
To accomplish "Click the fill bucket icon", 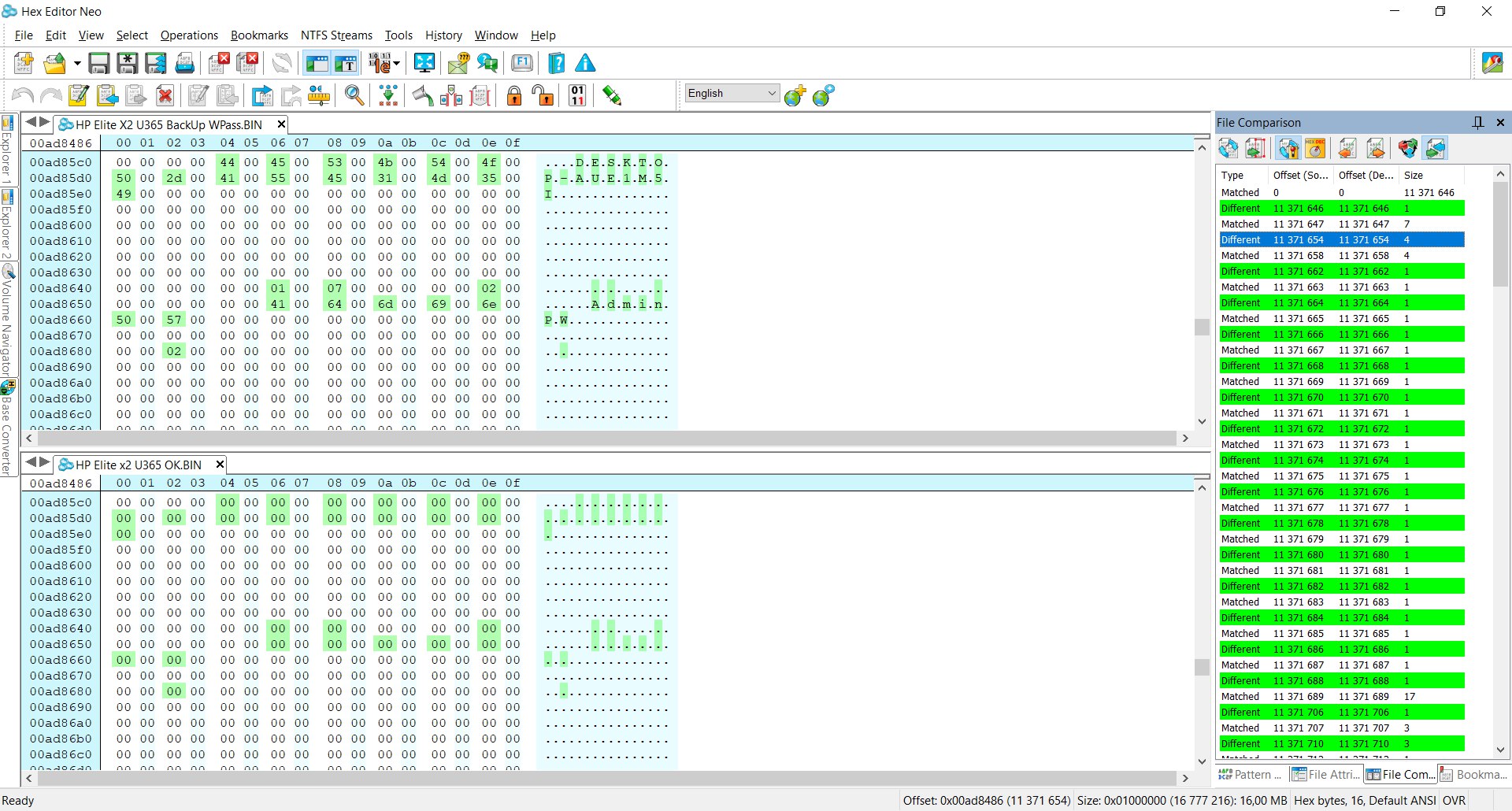I will [x=423, y=96].
